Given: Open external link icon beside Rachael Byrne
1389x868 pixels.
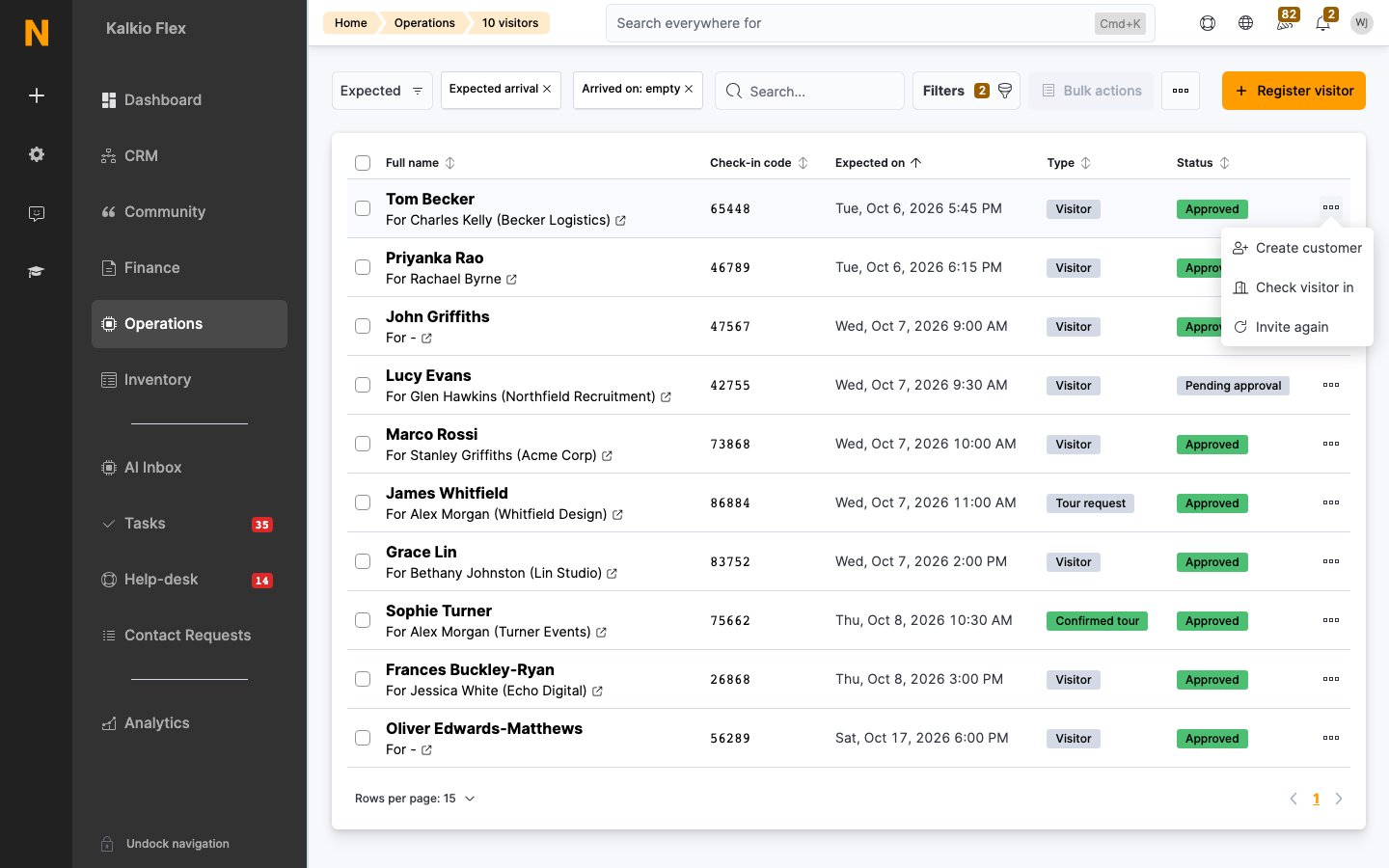Looking at the screenshot, I should tap(511, 280).
